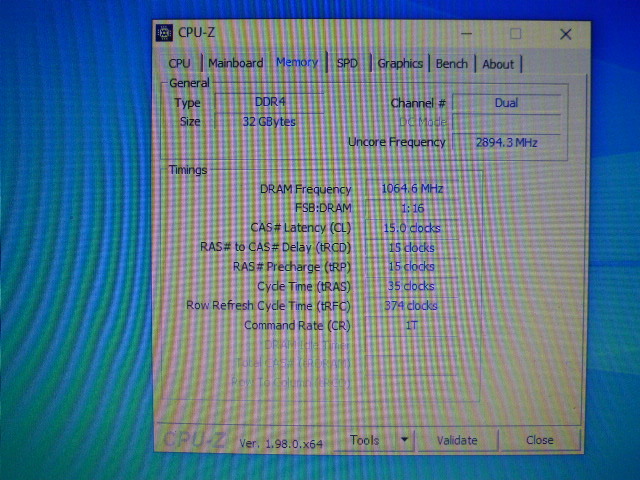The image size is (640, 480).
Task: Click the Ver. 1.98.0.x64 version text
Action: pyautogui.click(x=281, y=444)
